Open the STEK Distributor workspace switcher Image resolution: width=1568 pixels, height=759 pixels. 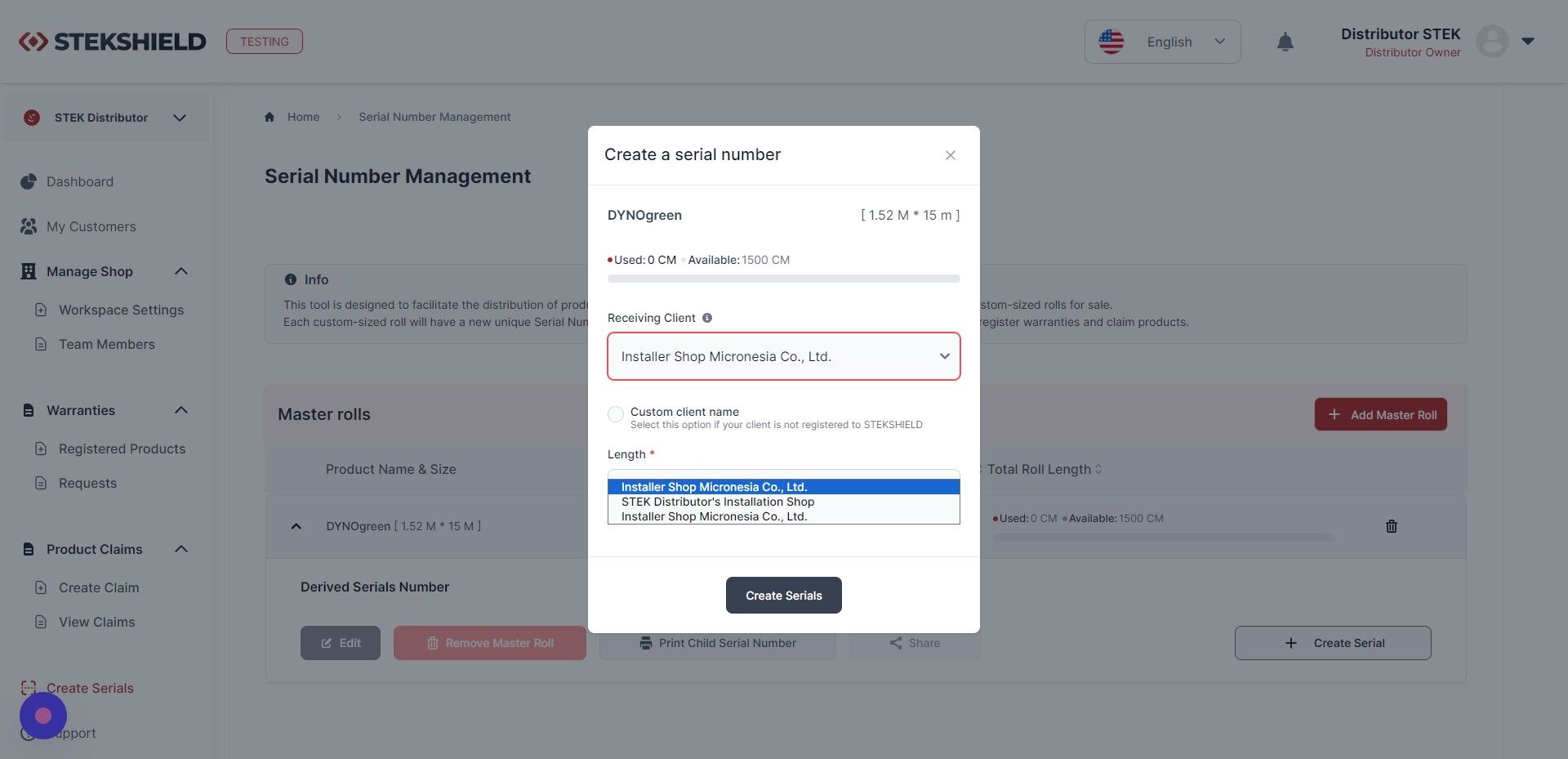tap(107, 118)
